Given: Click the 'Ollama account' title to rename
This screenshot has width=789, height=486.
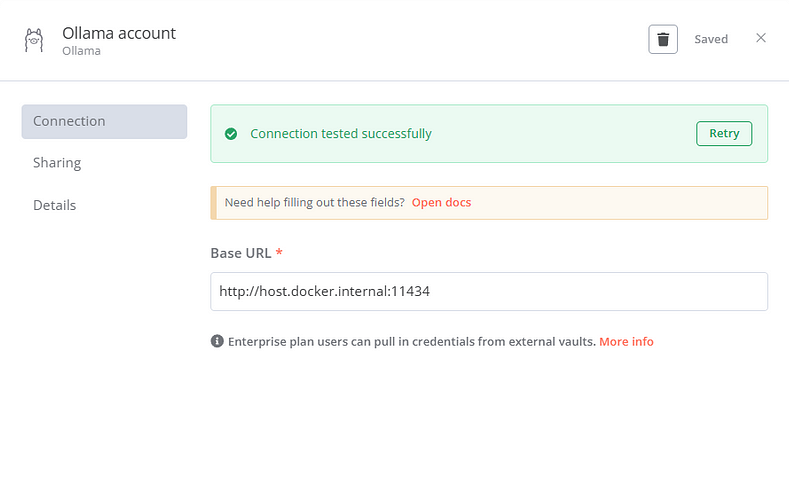Looking at the screenshot, I should 119,33.
